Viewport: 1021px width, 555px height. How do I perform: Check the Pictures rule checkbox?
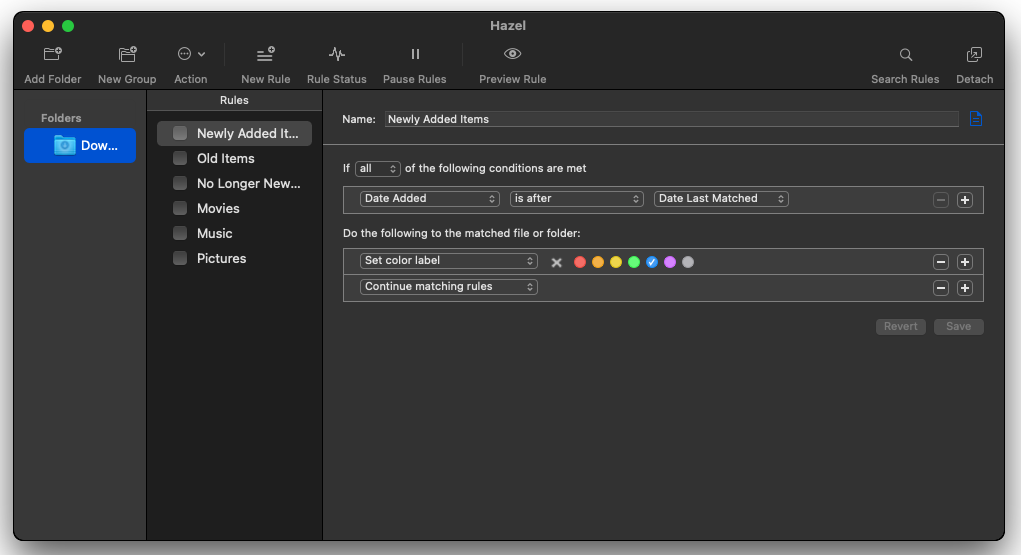click(180, 258)
